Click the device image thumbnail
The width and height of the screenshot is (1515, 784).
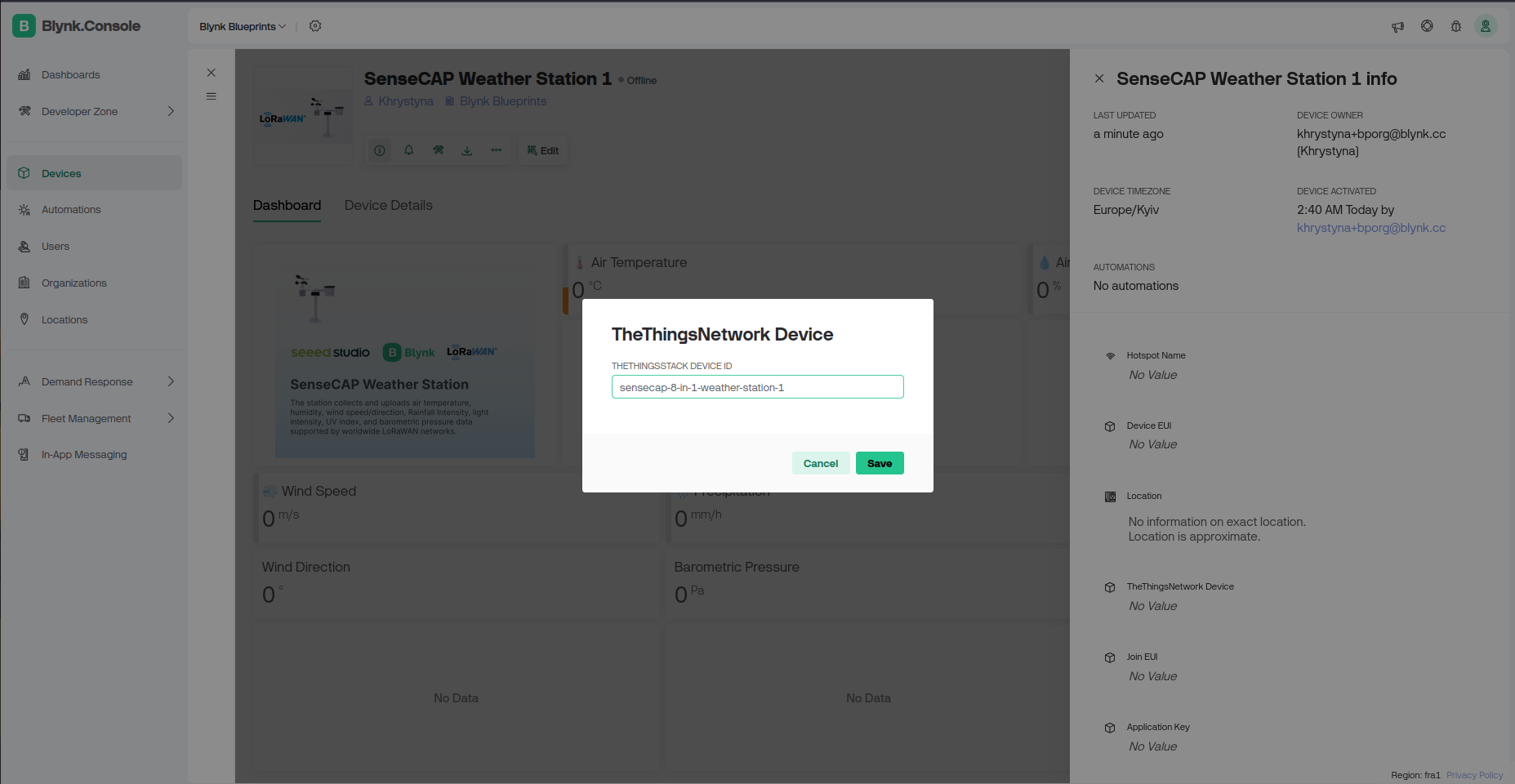tap(303, 116)
